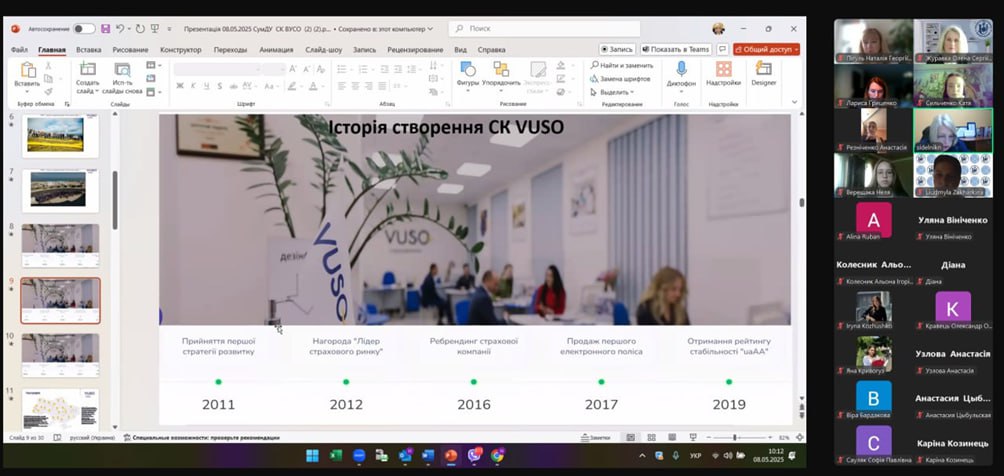
Task: Click the Copy icon
Action: tap(48, 79)
